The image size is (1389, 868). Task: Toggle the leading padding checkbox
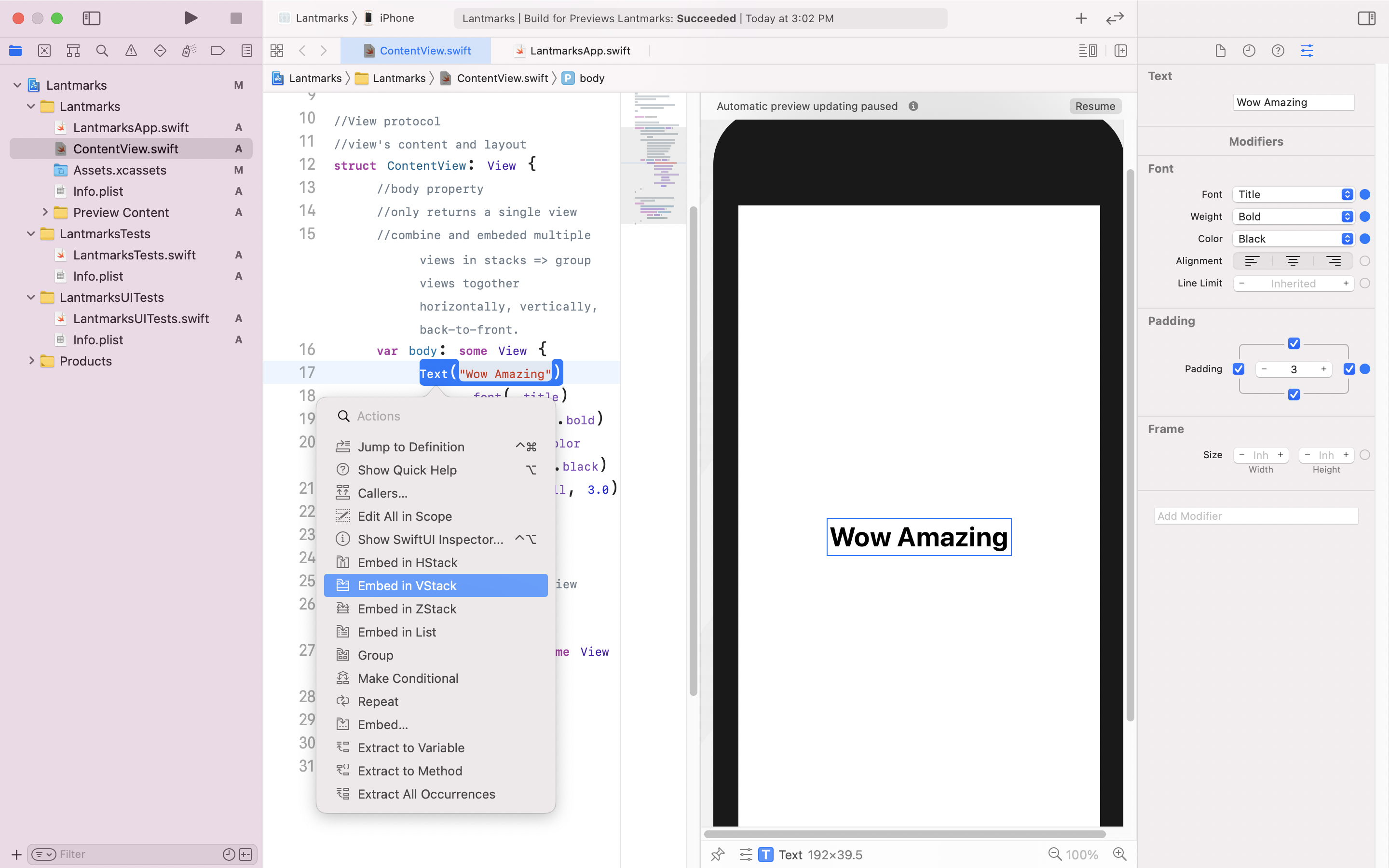click(1239, 369)
